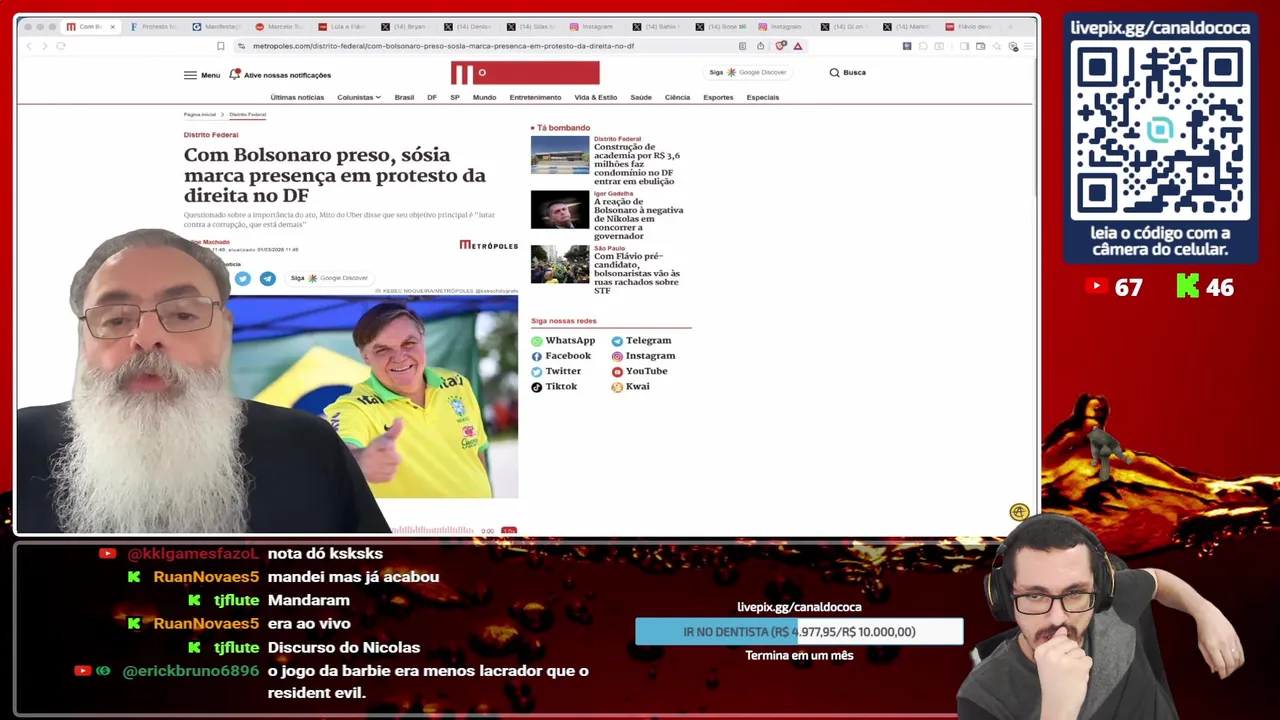1280x720 pixels.
Task: Open WhatsApp in Siga nossas redes
Action: [563, 341]
